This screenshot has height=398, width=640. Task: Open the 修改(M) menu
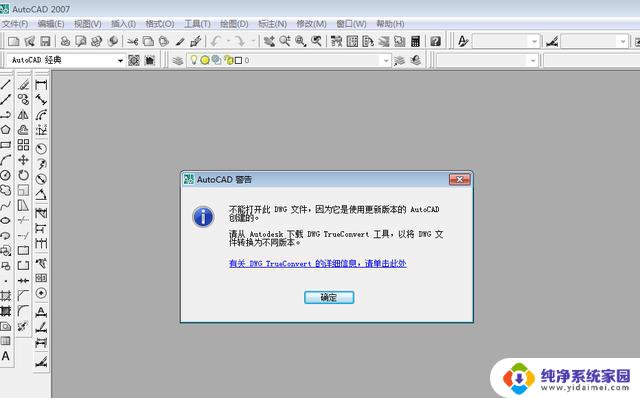pyautogui.click(x=311, y=24)
